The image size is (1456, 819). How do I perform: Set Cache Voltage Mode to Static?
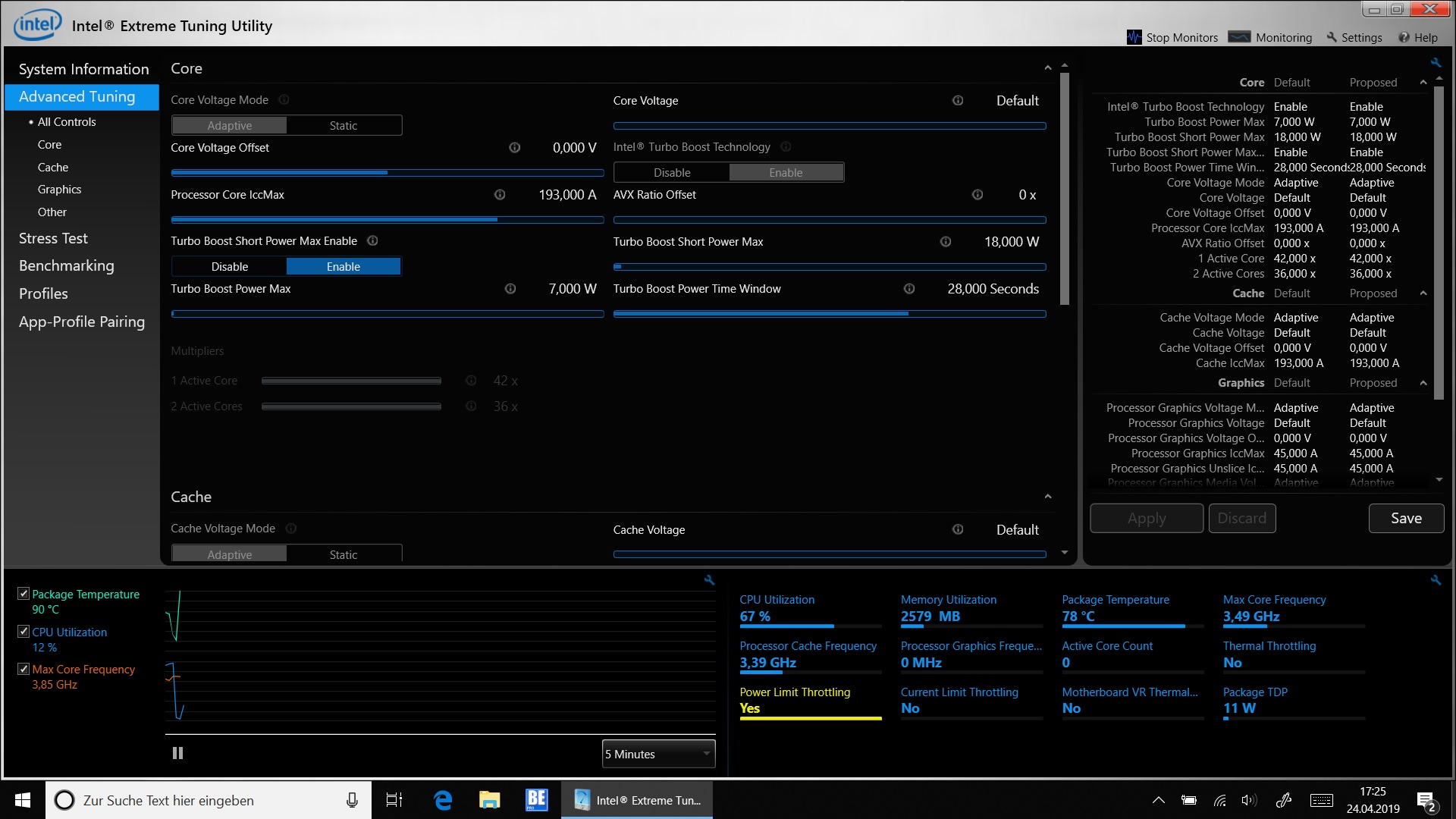[344, 554]
